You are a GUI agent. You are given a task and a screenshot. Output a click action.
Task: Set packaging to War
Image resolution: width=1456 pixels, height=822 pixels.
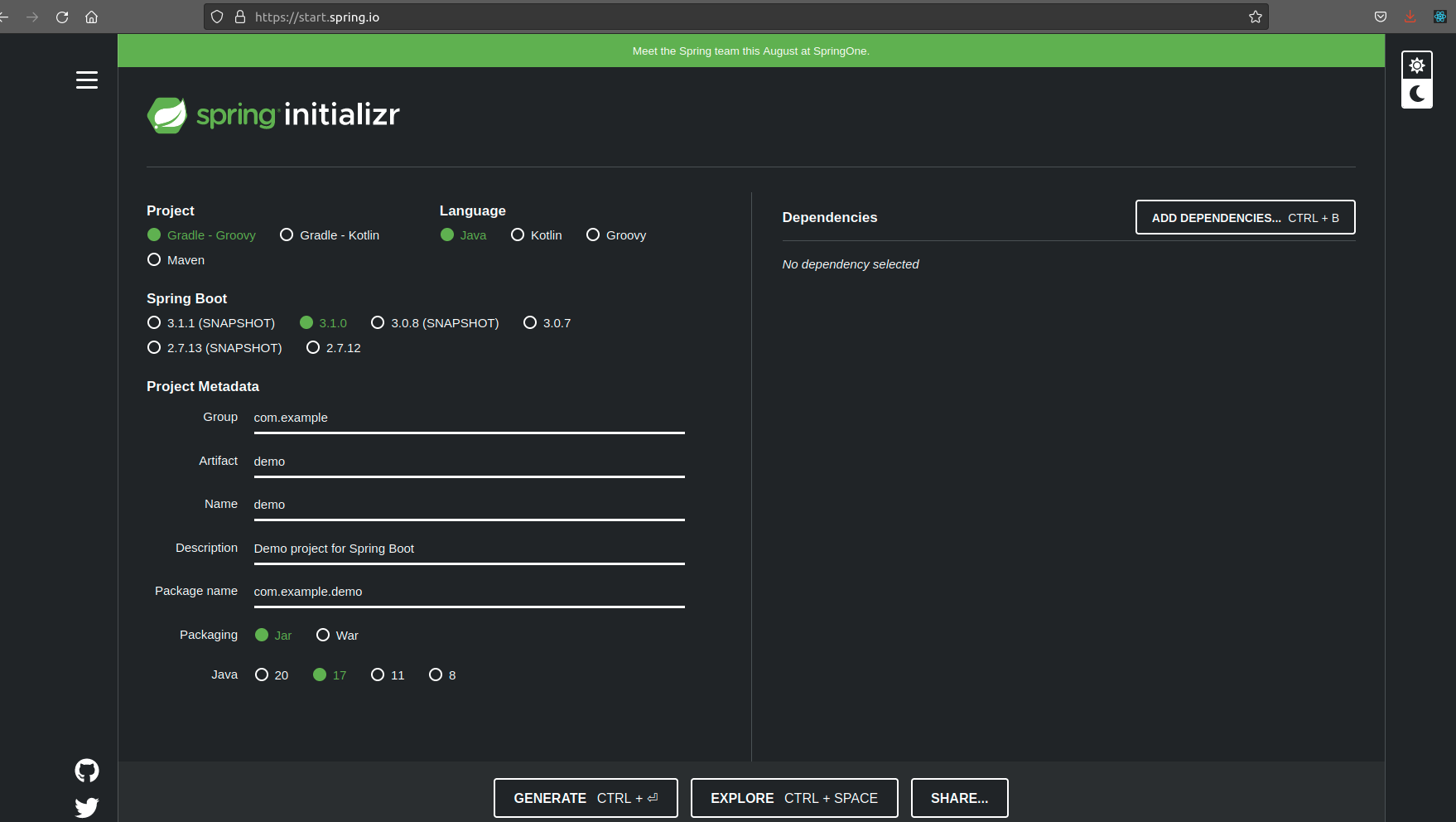tap(337, 636)
